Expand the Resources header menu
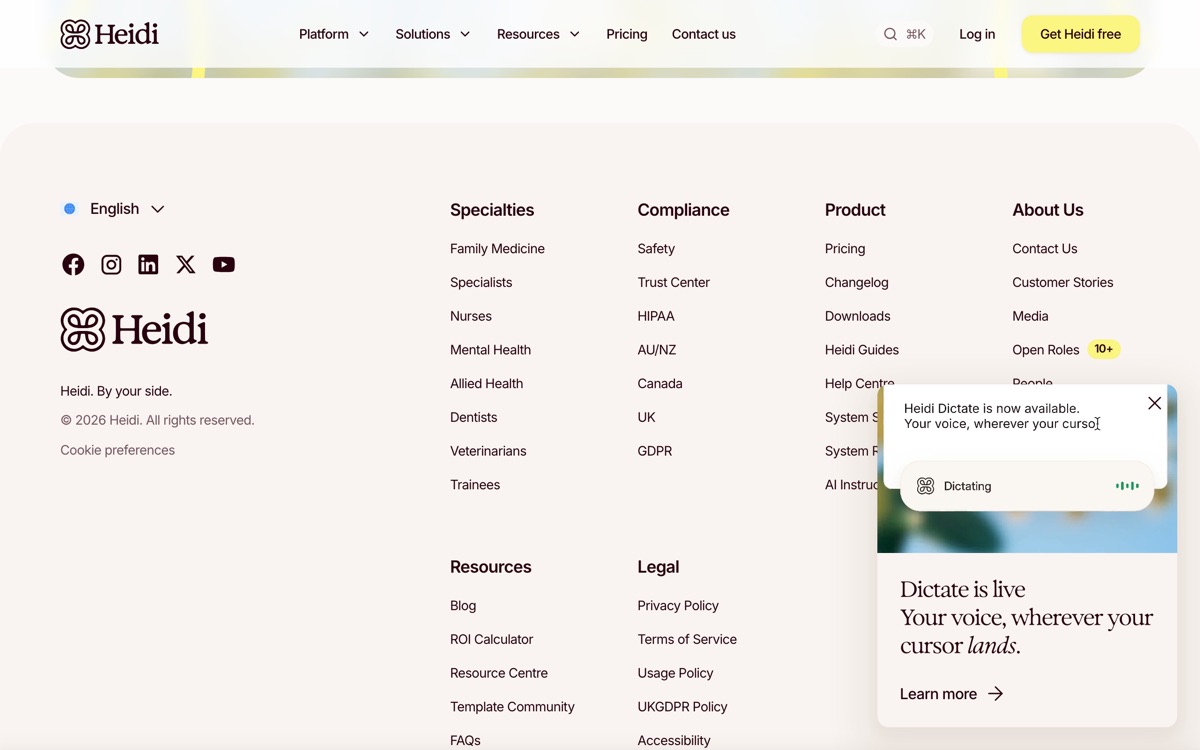The image size is (1200, 750). click(x=538, y=34)
